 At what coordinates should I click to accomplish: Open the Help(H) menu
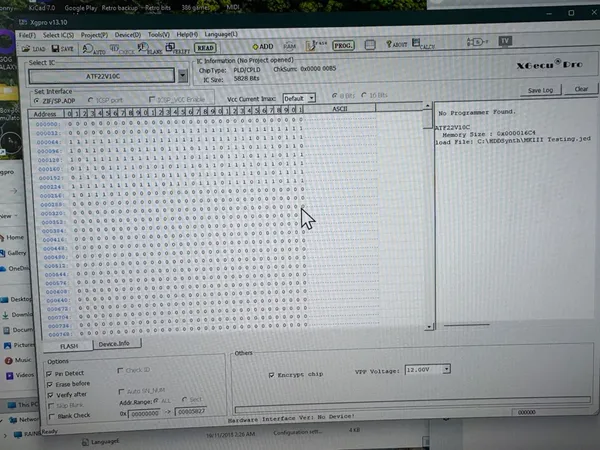click(x=187, y=34)
